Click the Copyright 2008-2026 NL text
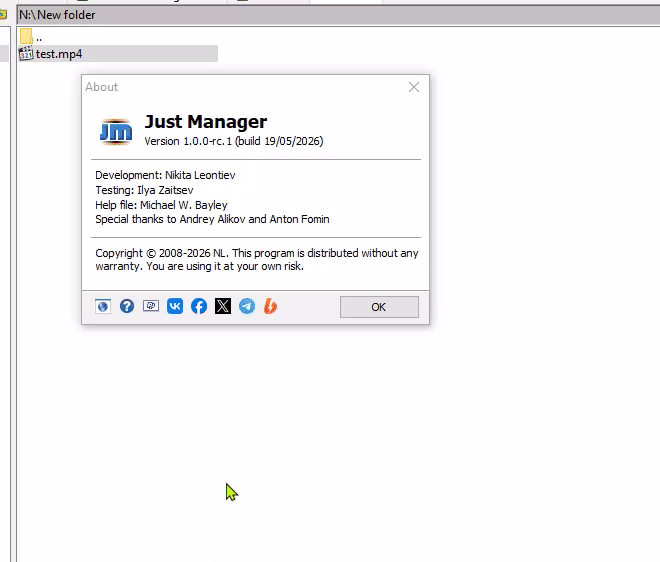The height and width of the screenshot is (562, 660). (257, 260)
